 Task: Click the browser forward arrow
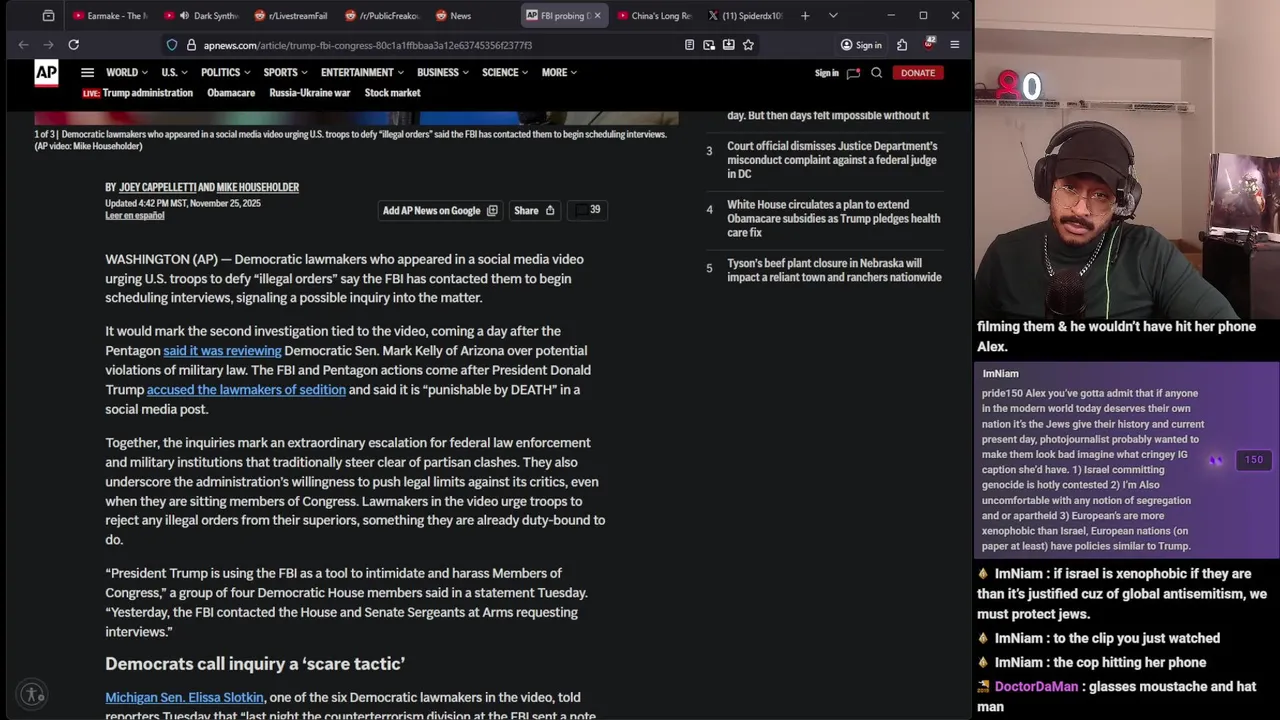click(48, 44)
